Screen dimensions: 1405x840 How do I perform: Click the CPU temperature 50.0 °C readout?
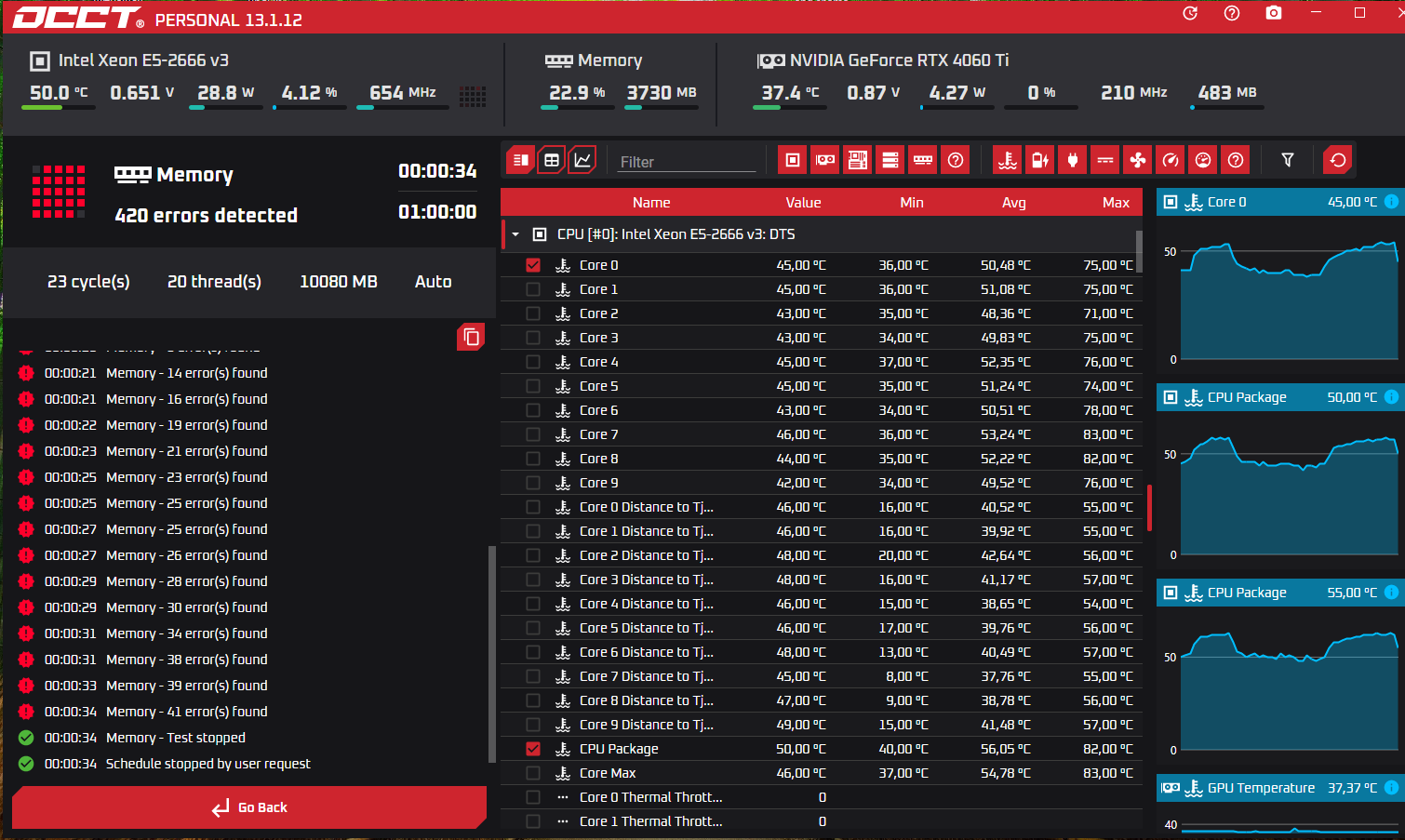[x=59, y=93]
